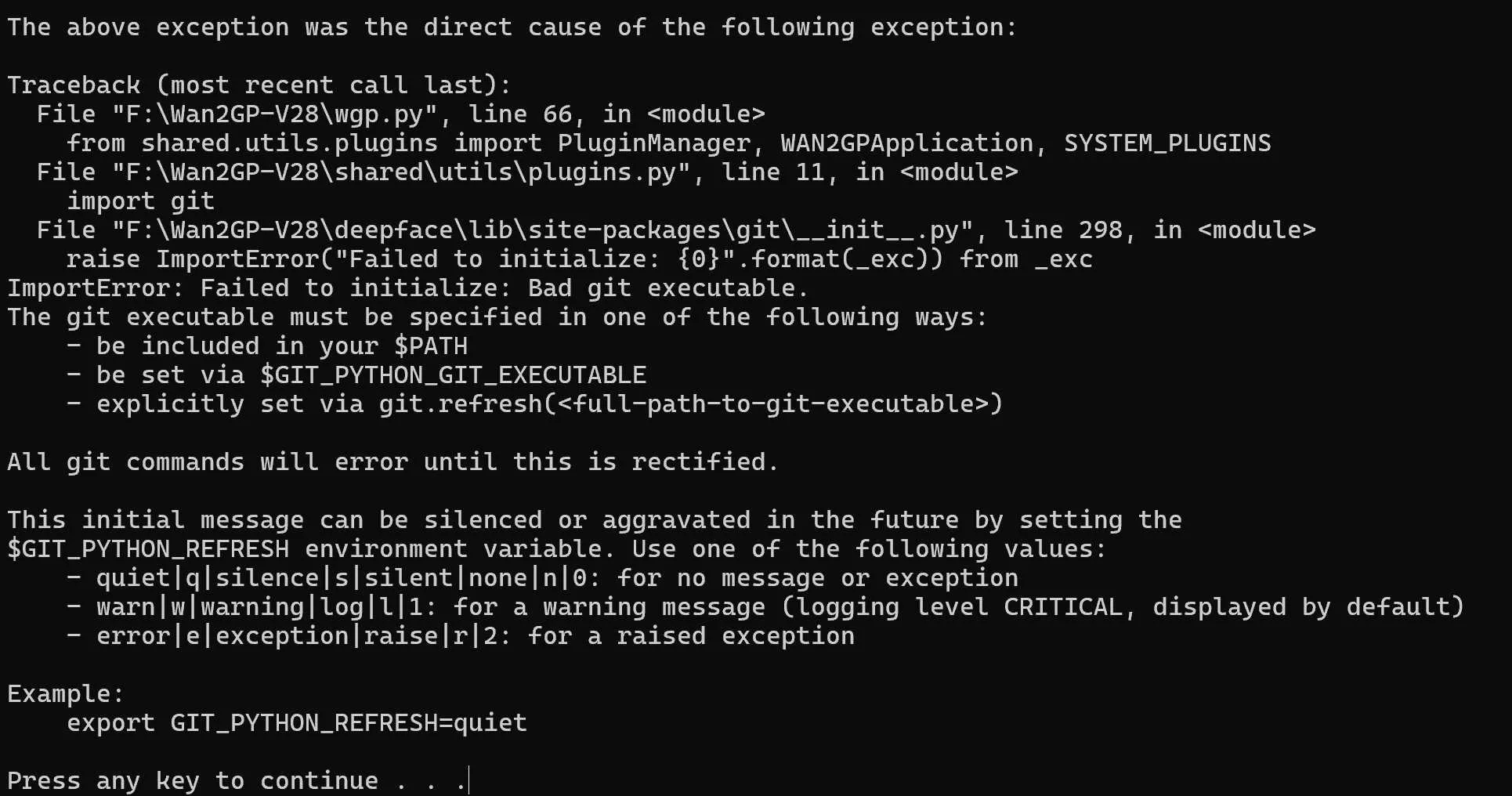Image resolution: width=1512 pixels, height=796 pixels.
Task: Click the git.refresh(<full-path-to-git-executable>) text
Action: point(690,404)
